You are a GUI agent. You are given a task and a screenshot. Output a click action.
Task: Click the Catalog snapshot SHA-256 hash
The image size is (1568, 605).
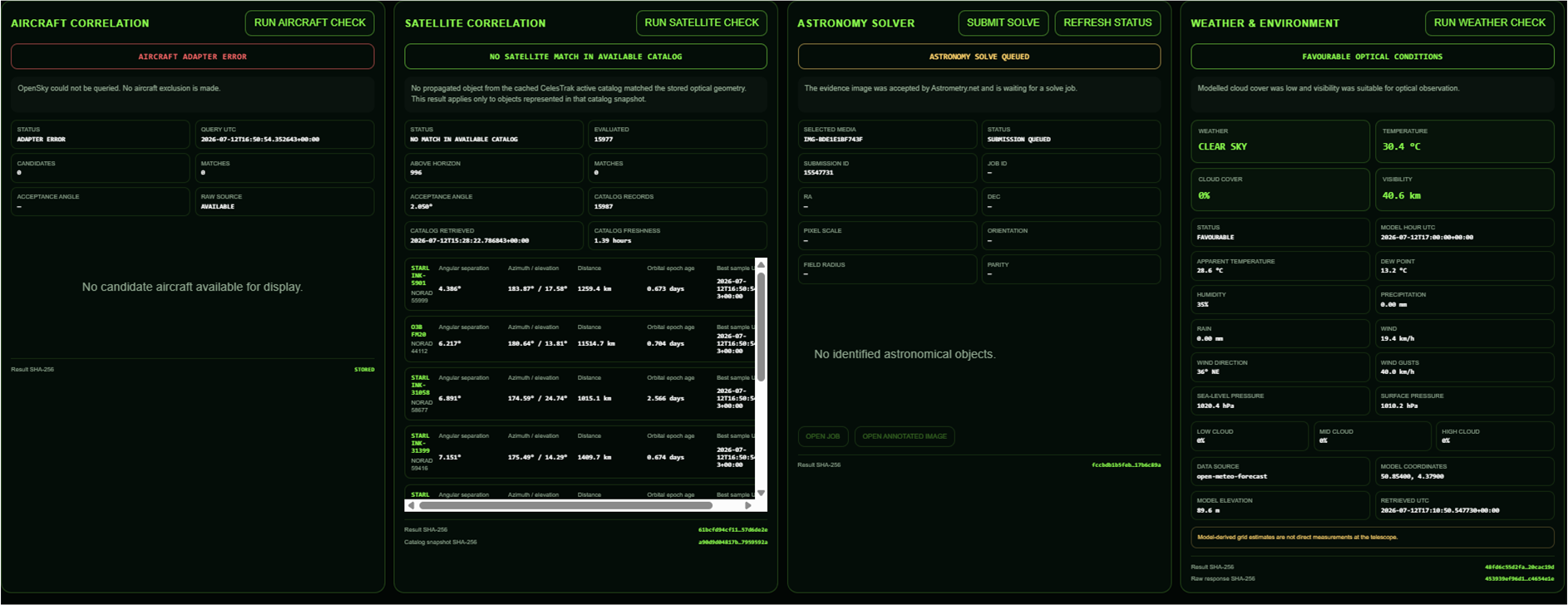click(x=732, y=543)
